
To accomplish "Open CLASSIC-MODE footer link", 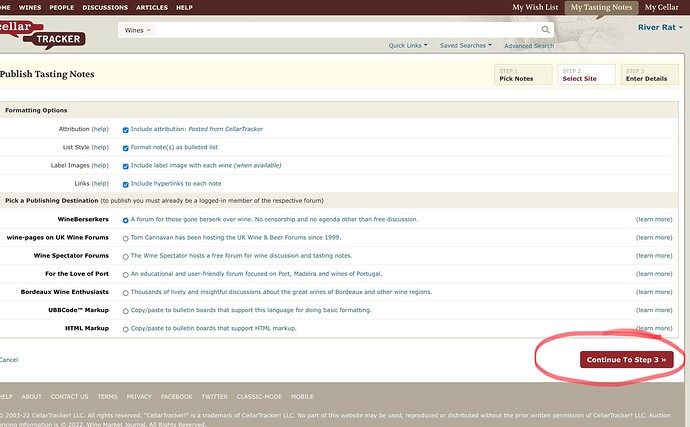I will click(259, 397).
